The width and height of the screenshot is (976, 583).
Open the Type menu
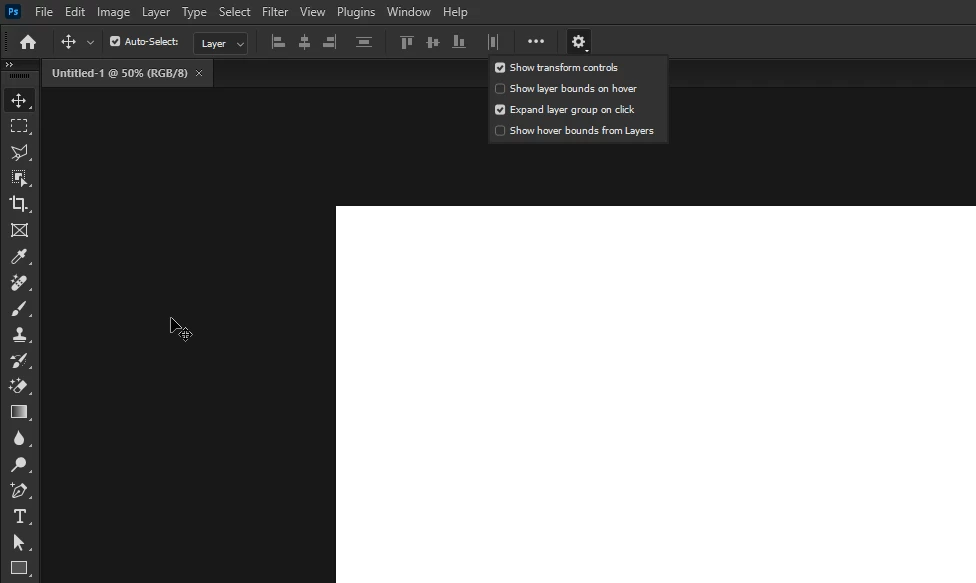click(x=194, y=12)
